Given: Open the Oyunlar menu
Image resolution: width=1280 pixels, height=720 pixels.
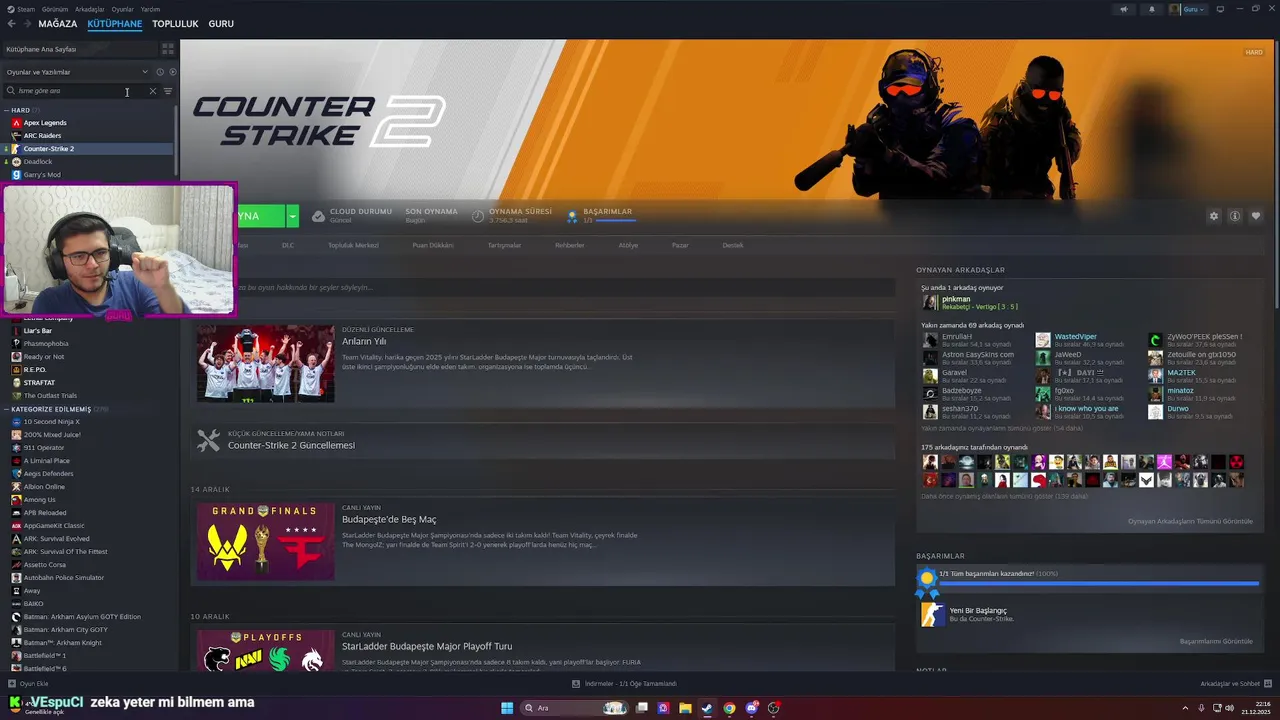Looking at the screenshot, I should 122,9.
